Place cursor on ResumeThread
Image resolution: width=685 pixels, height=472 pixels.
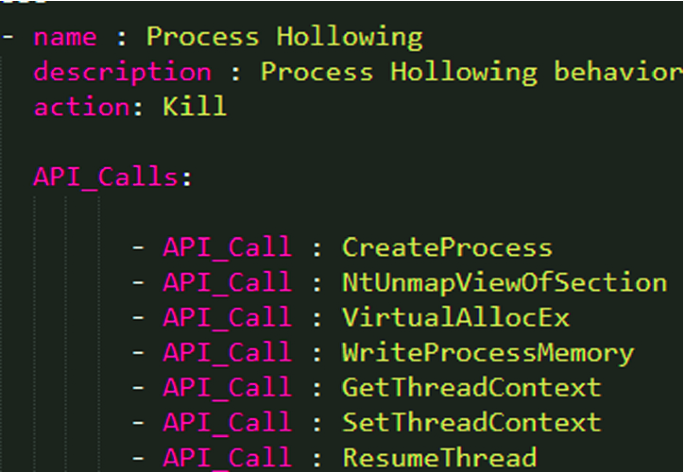[439, 458]
